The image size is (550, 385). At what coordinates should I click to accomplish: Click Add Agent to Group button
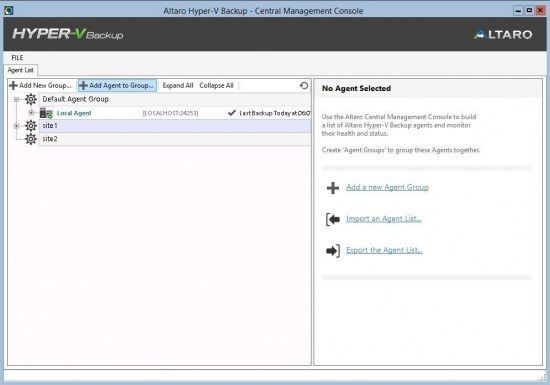[x=117, y=85]
